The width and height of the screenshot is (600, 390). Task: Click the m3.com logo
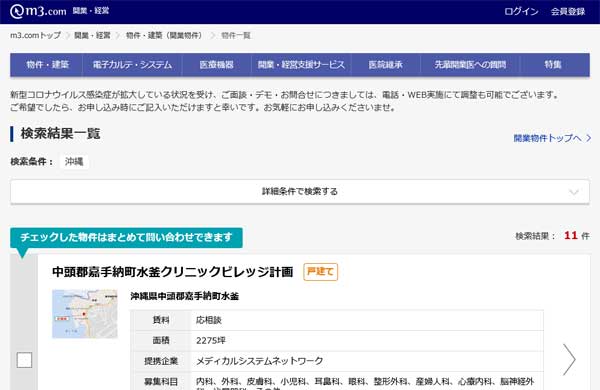pos(38,11)
